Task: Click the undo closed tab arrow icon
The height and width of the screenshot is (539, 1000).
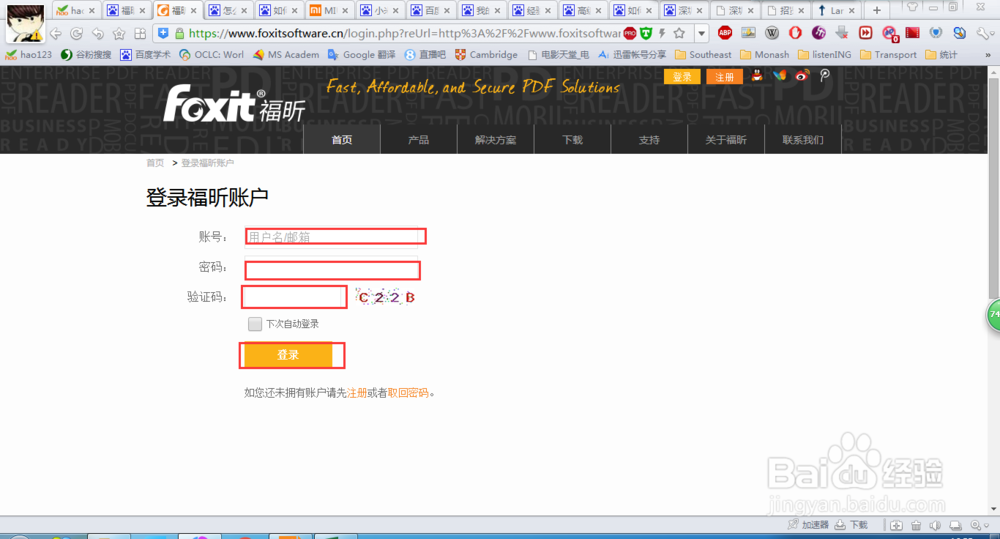Action: pyautogui.click(x=98, y=33)
